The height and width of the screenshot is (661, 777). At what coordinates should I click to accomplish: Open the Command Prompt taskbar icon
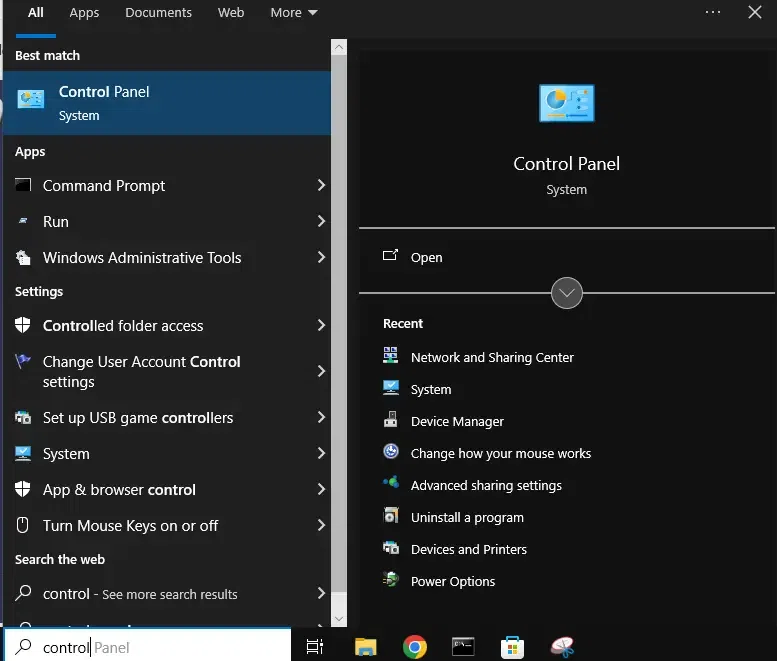pyautogui.click(x=463, y=647)
